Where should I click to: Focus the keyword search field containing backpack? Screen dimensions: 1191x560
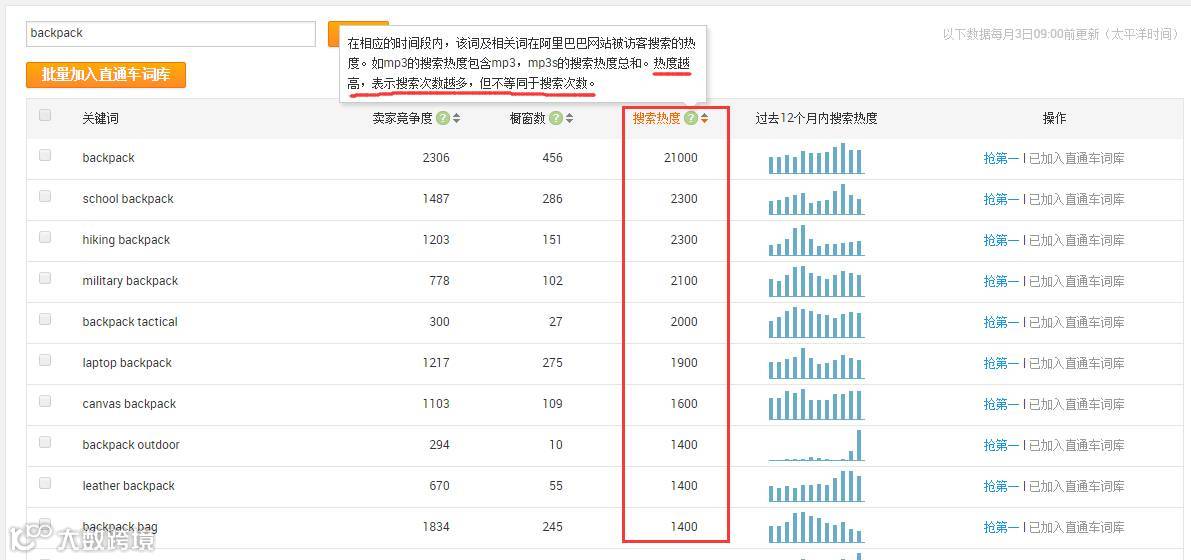[x=171, y=33]
